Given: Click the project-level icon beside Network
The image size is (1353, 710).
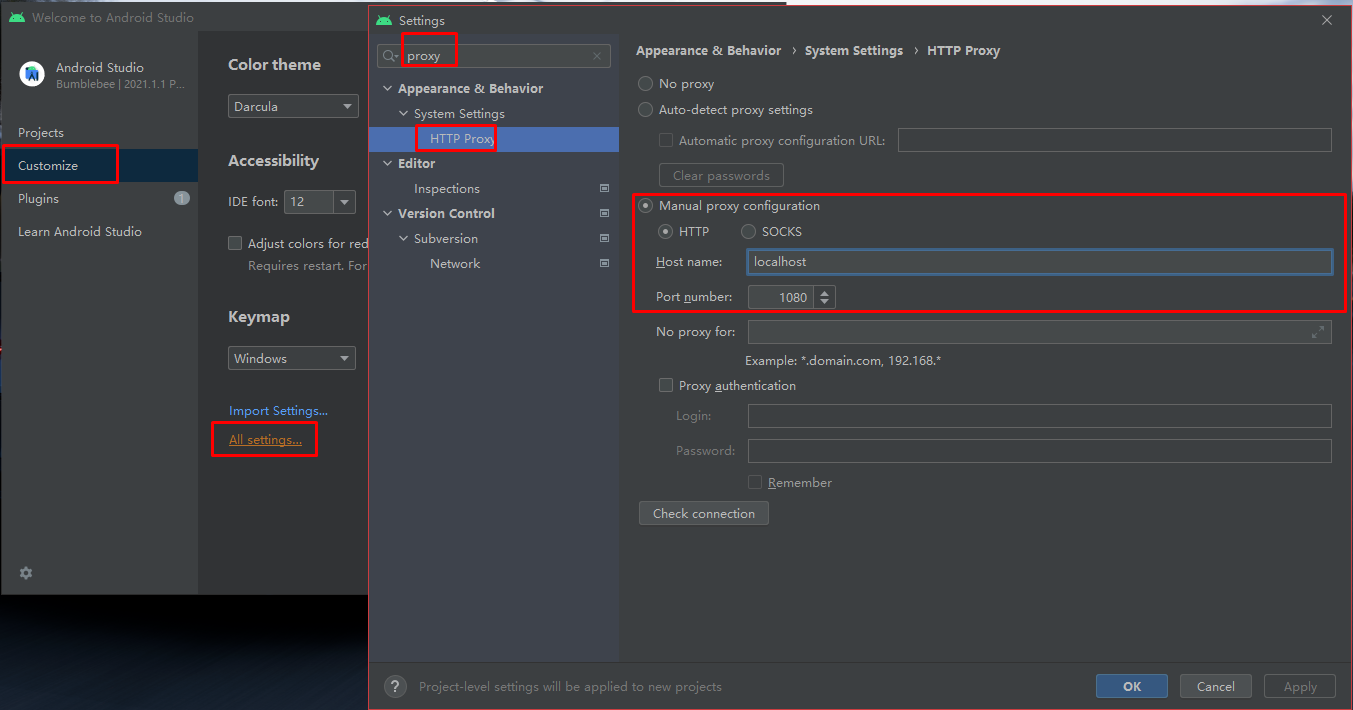Looking at the screenshot, I should tap(604, 263).
